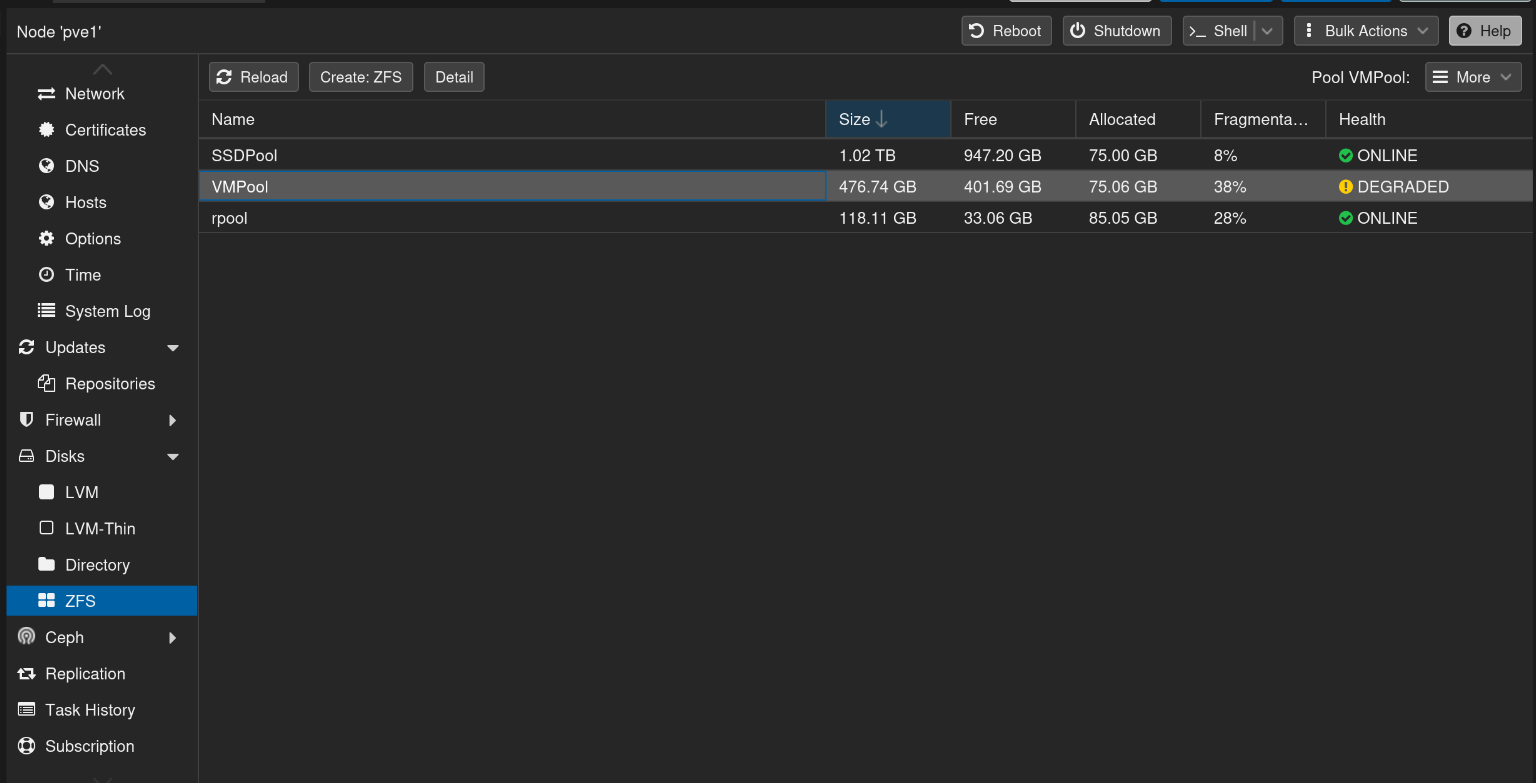Expand the Firewall submenu arrow
1536x783 pixels.
173,420
